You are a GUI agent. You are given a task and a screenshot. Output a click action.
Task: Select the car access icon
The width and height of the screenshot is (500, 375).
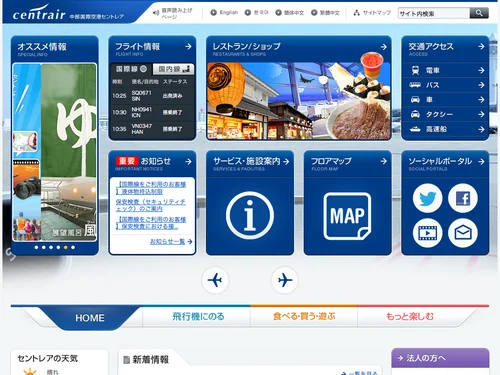(x=415, y=100)
